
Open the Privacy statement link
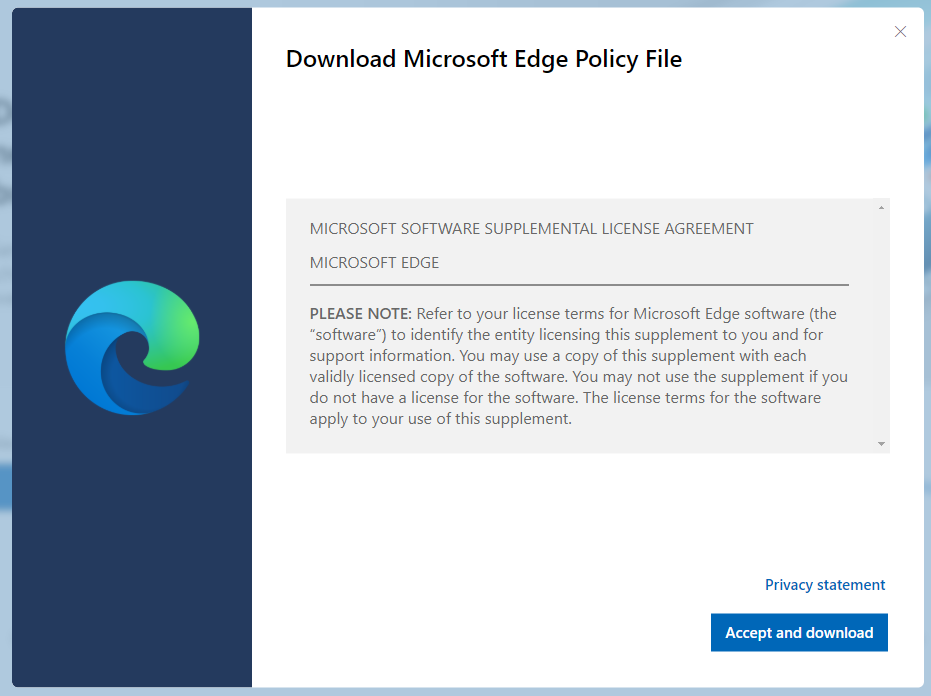click(x=825, y=585)
